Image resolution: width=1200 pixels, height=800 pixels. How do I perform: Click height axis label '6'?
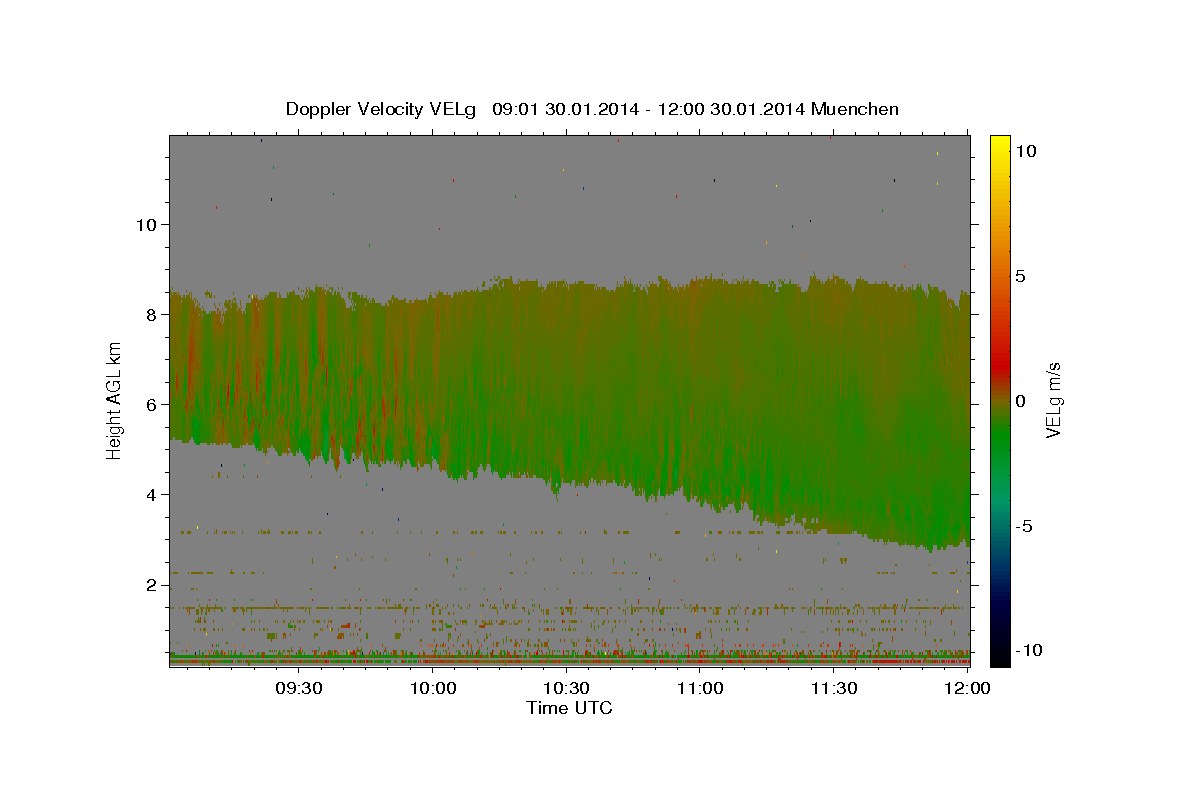click(x=149, y=404)
